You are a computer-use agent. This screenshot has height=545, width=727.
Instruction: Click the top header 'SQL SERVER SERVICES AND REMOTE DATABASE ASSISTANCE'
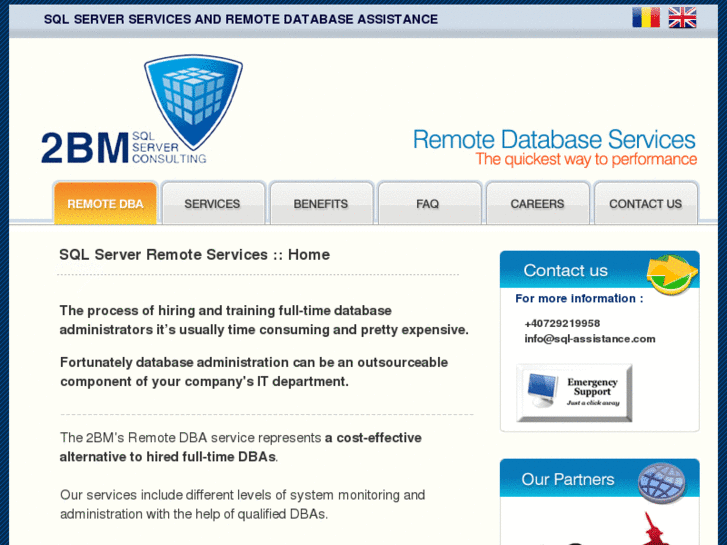tap(241, 19)
